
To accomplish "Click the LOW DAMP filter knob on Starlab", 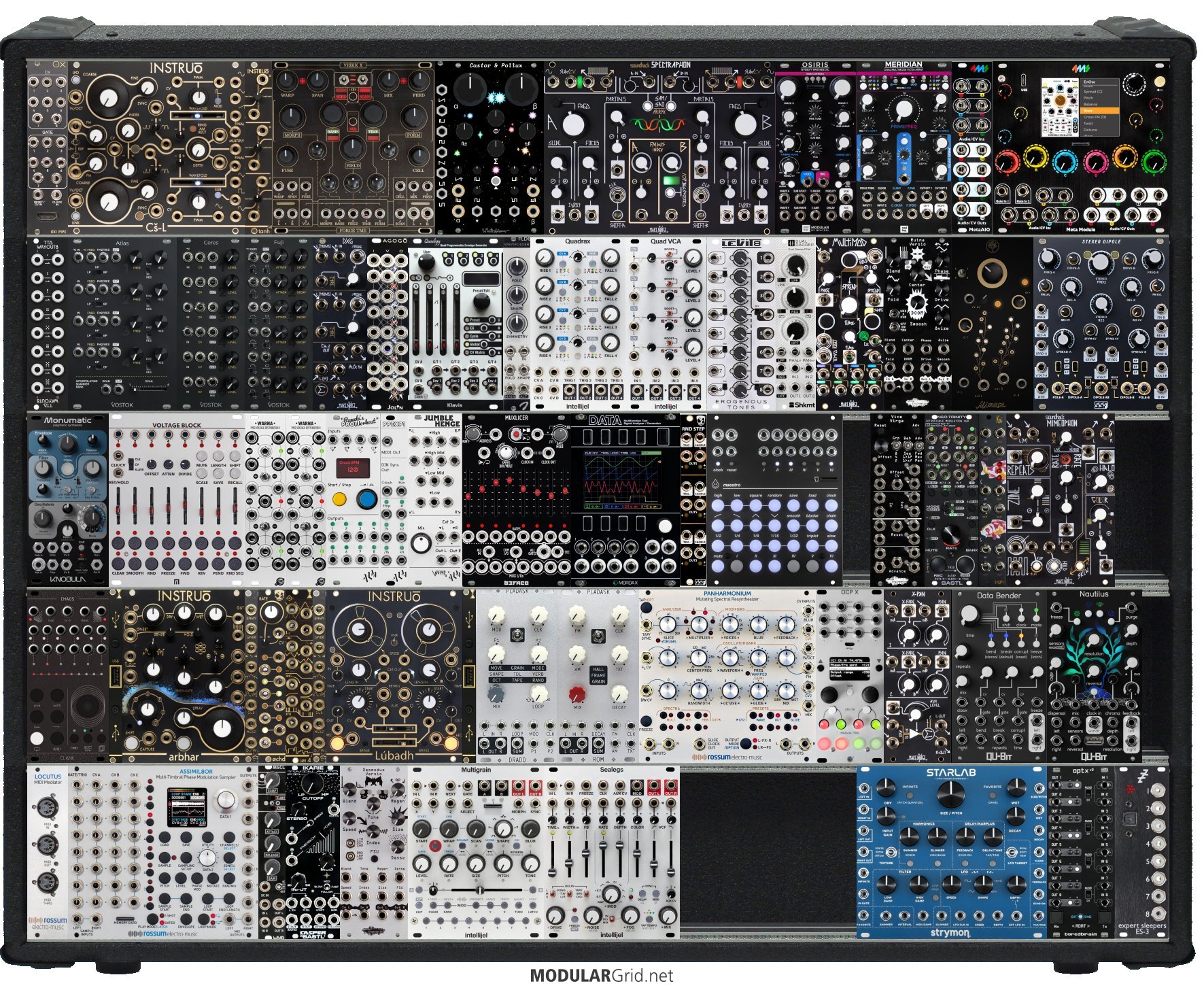I will [885, 884].
